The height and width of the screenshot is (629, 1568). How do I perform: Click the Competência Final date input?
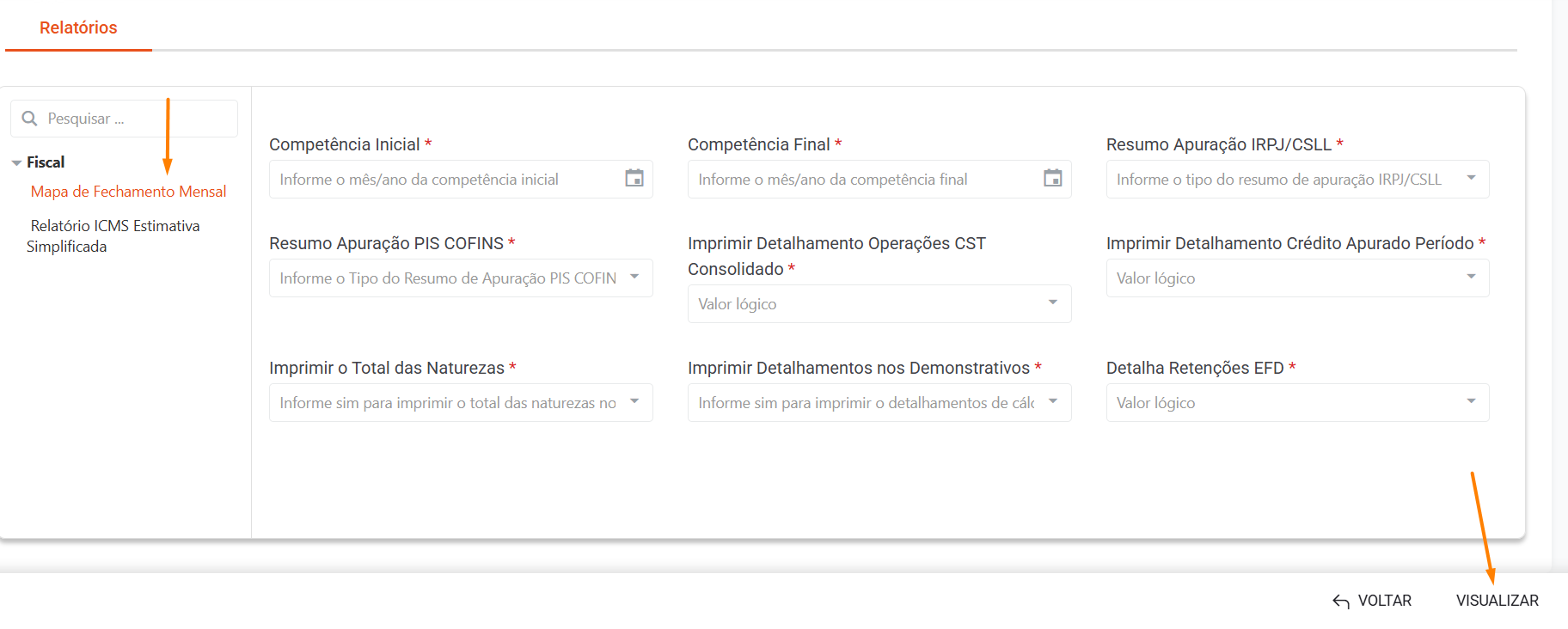[861, 180]
